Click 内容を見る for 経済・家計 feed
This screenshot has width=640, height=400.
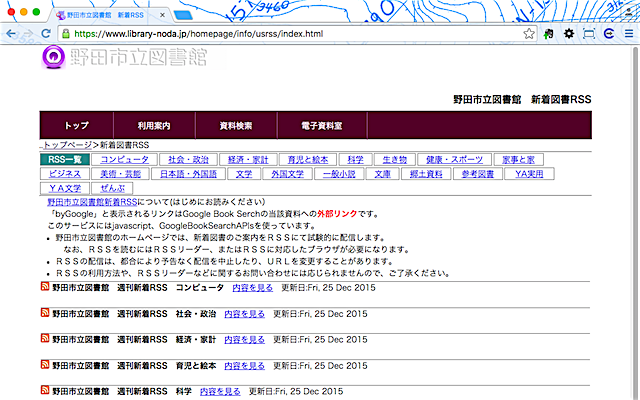coord(244,340)
